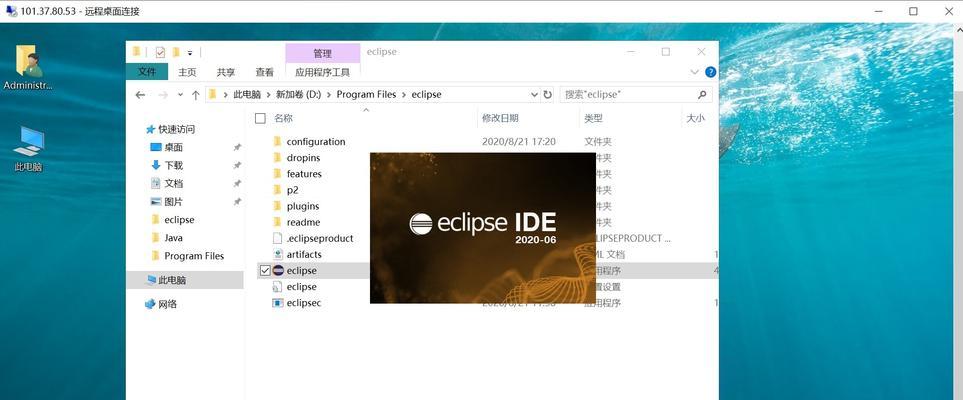
Task: Open the 应用程序工具 ribbon tab
Action: click(x=322, y=72)
